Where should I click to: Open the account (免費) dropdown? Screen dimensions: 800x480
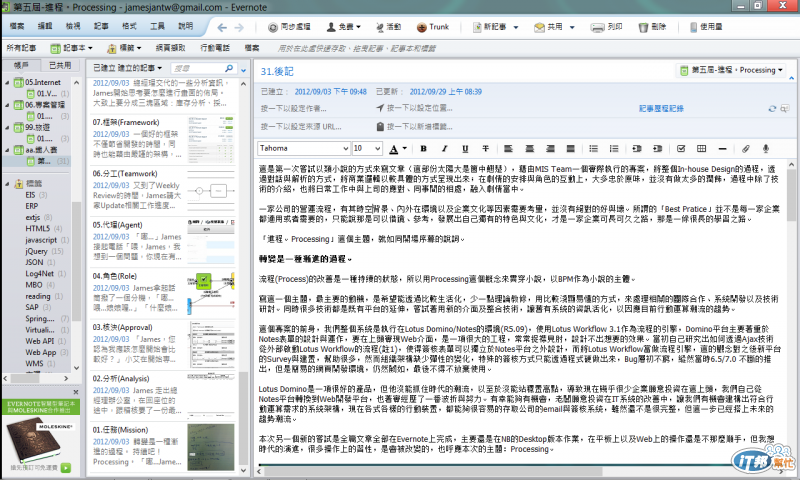tap(343, 27)
